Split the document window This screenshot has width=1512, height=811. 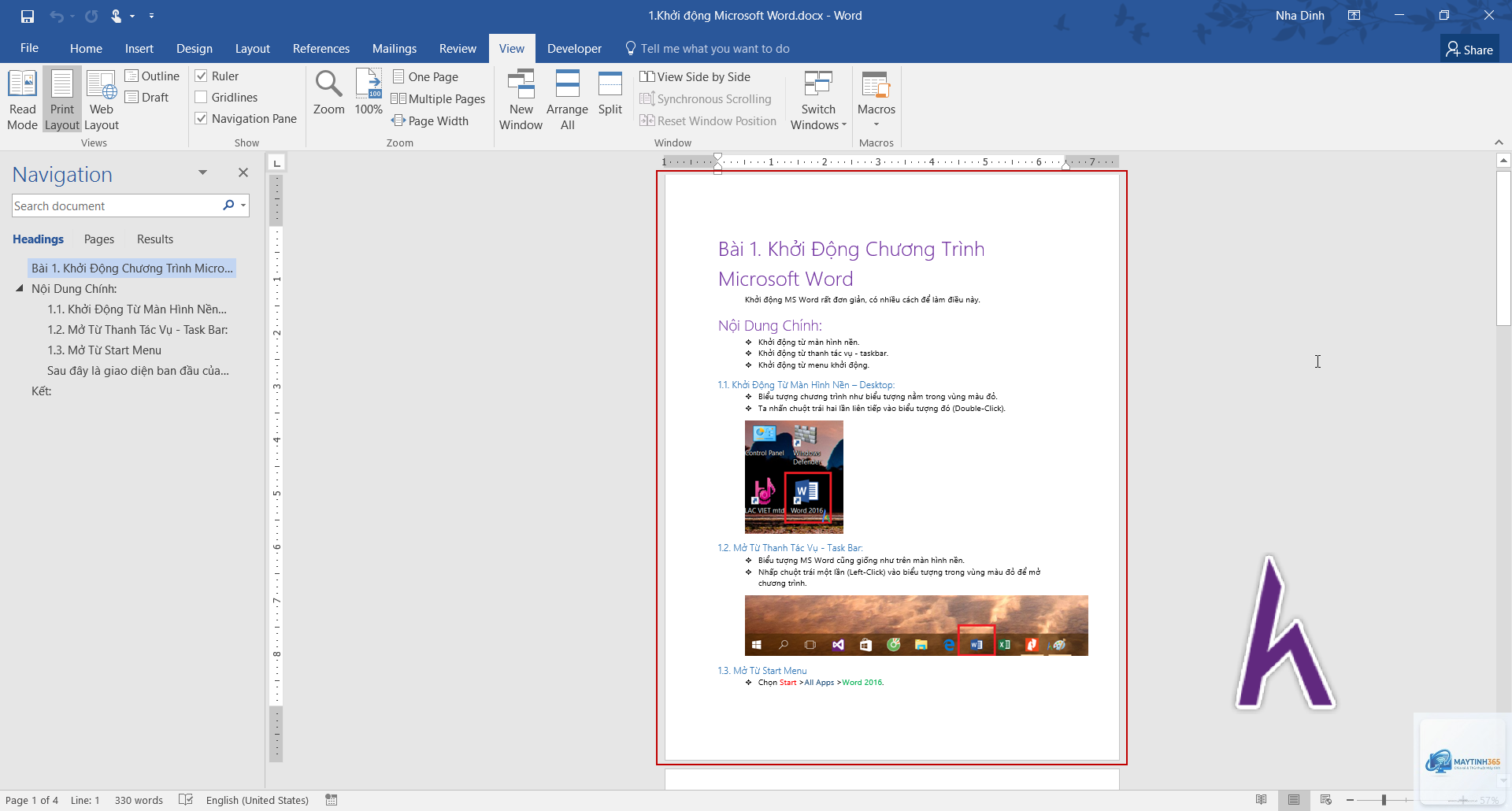coord(610,93)
